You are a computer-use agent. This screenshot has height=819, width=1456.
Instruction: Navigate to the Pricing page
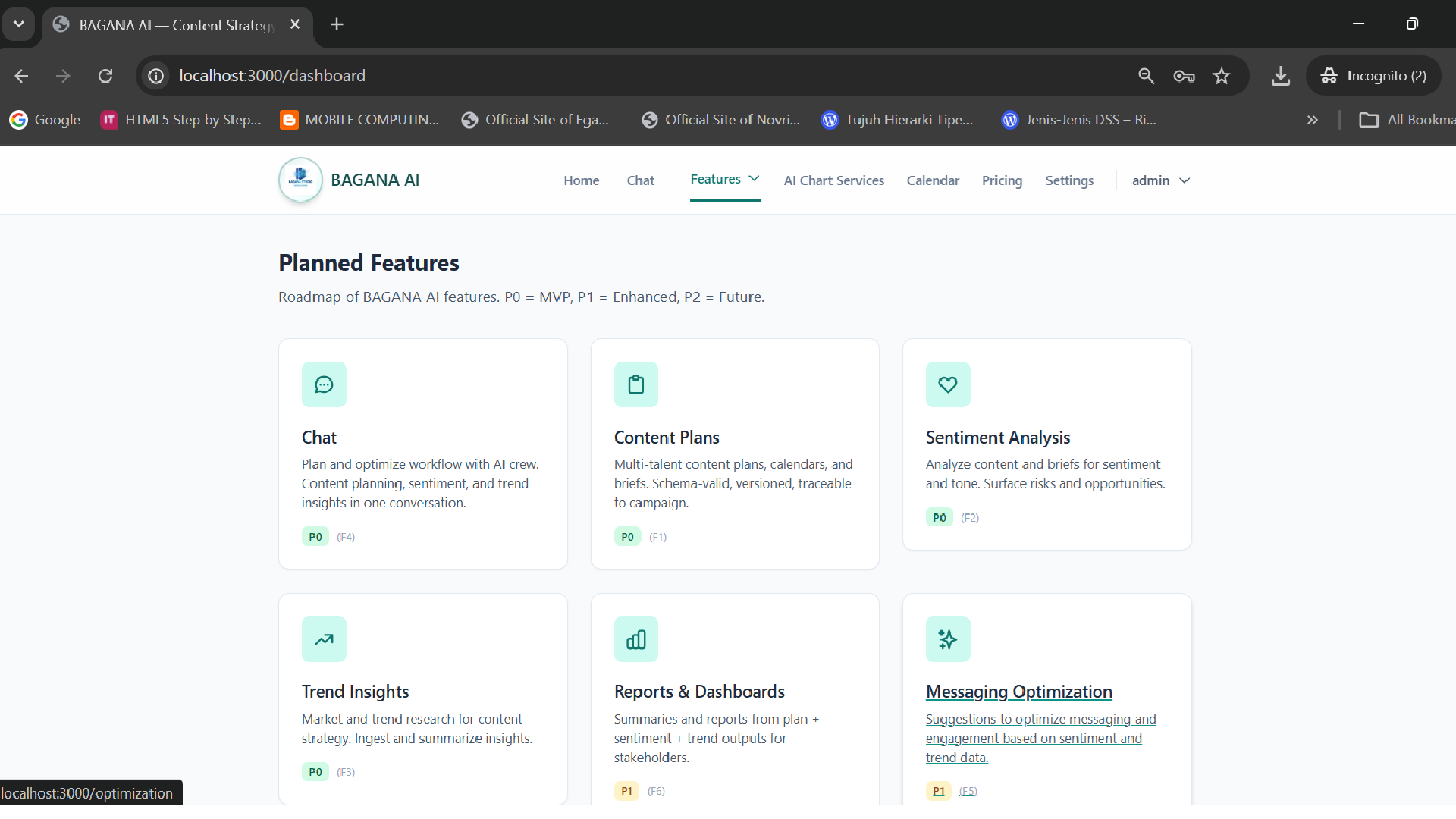1002,180
